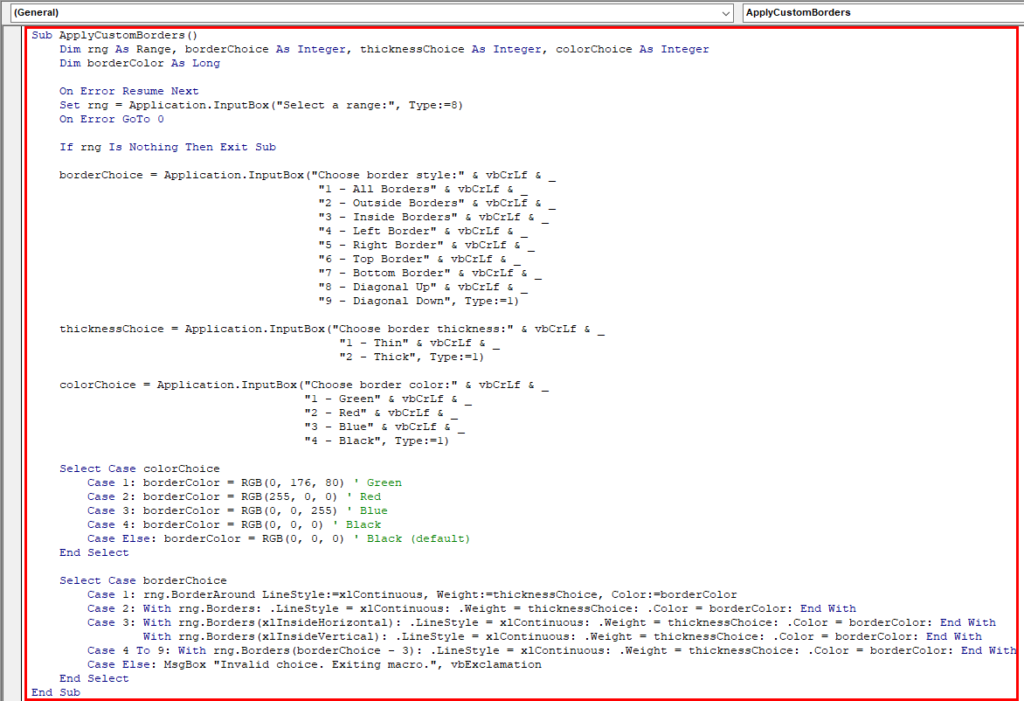Click the 'Case 4: borderColor' Black line
The image size is (1024, 701).
[234, 525]
